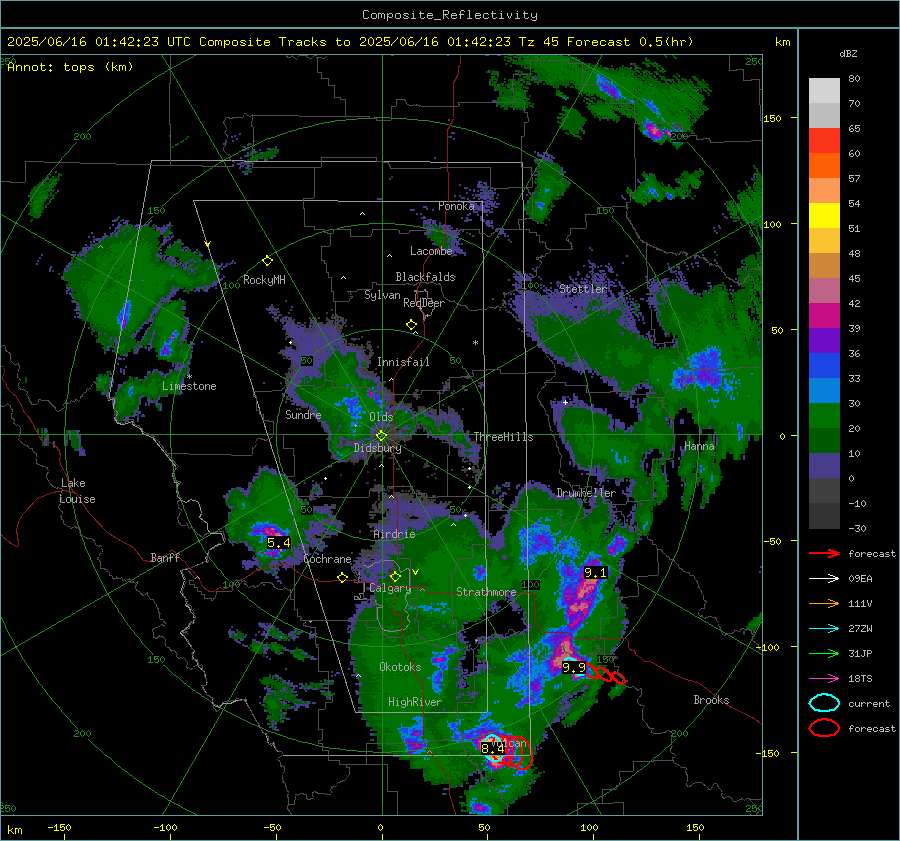The width and height of the screenshot is (900, 841).
Task: Click the yellow radar-site diamond between Olds and Didsbury
Action: pos(381,436)
